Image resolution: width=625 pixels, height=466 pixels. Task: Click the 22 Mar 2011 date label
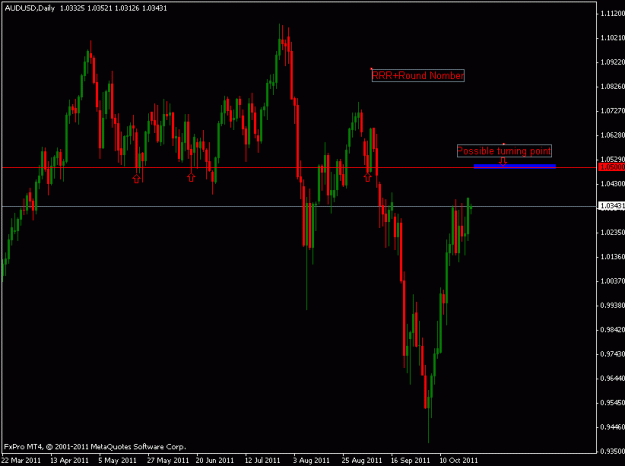pyautogui.click(x=21, y=460)
